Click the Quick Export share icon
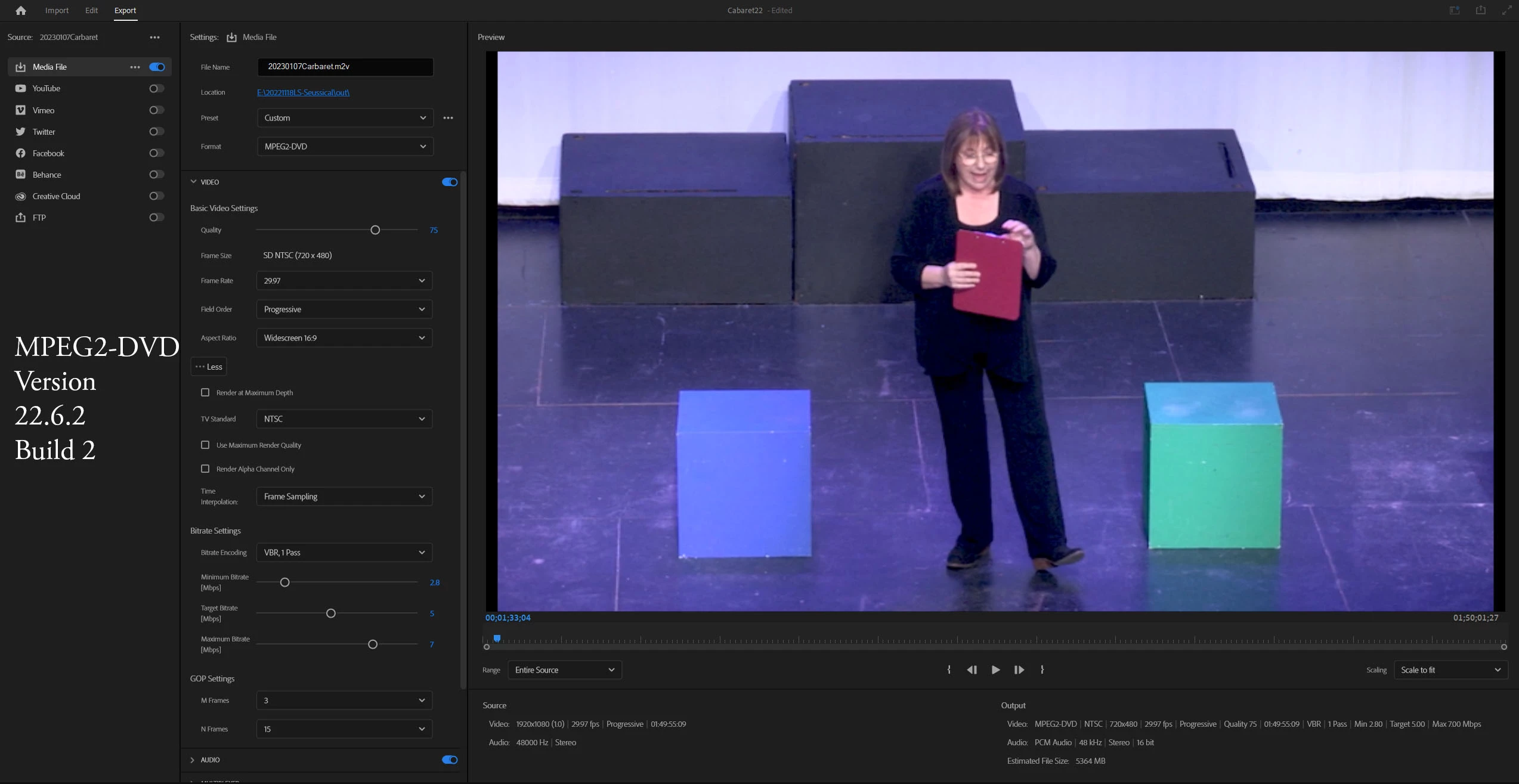The width and height of the screenshot is (1519, 784). point(1480,10)
